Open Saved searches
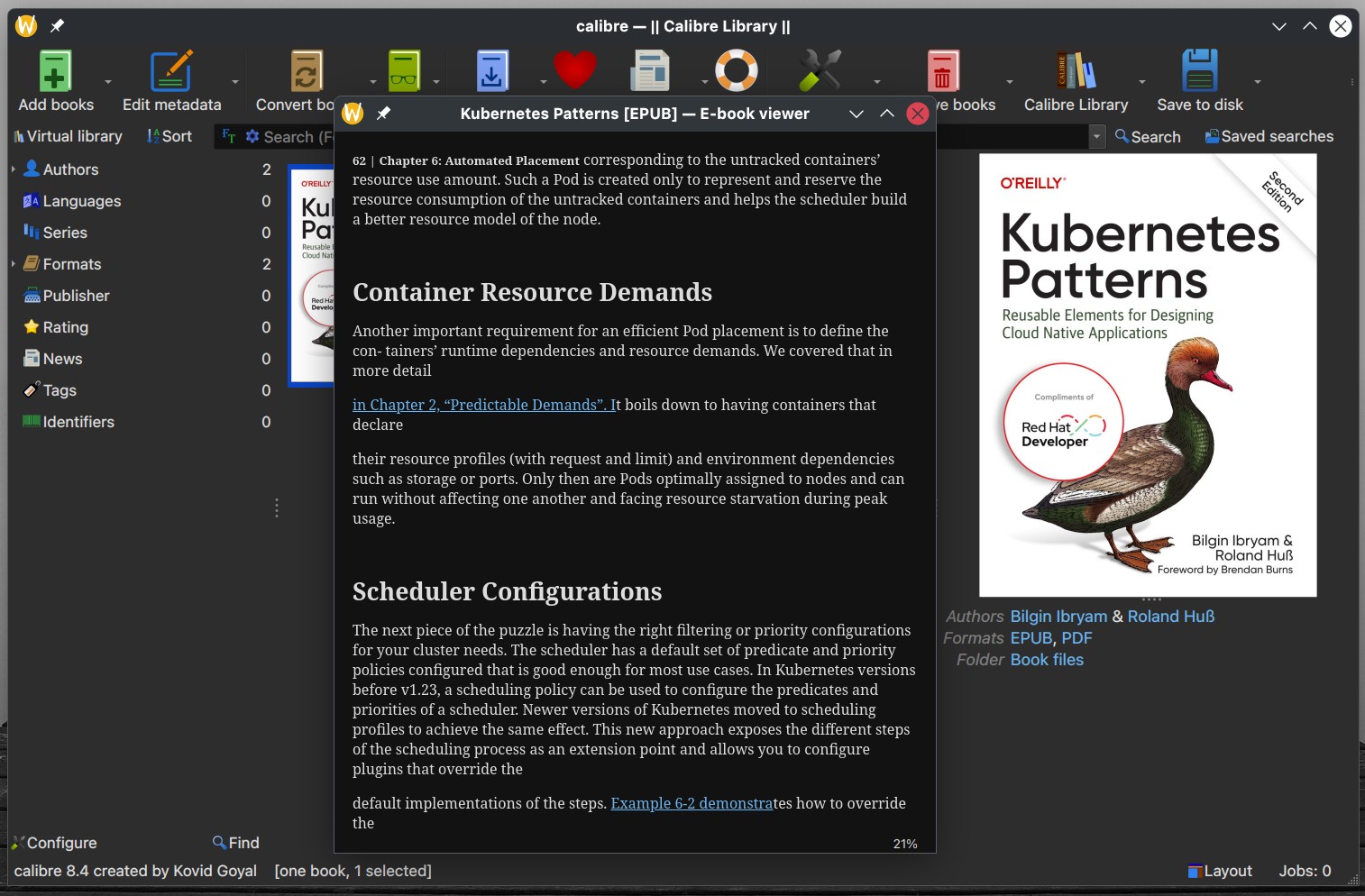This screenshot has width=1365, height=896. (1269, 137)
